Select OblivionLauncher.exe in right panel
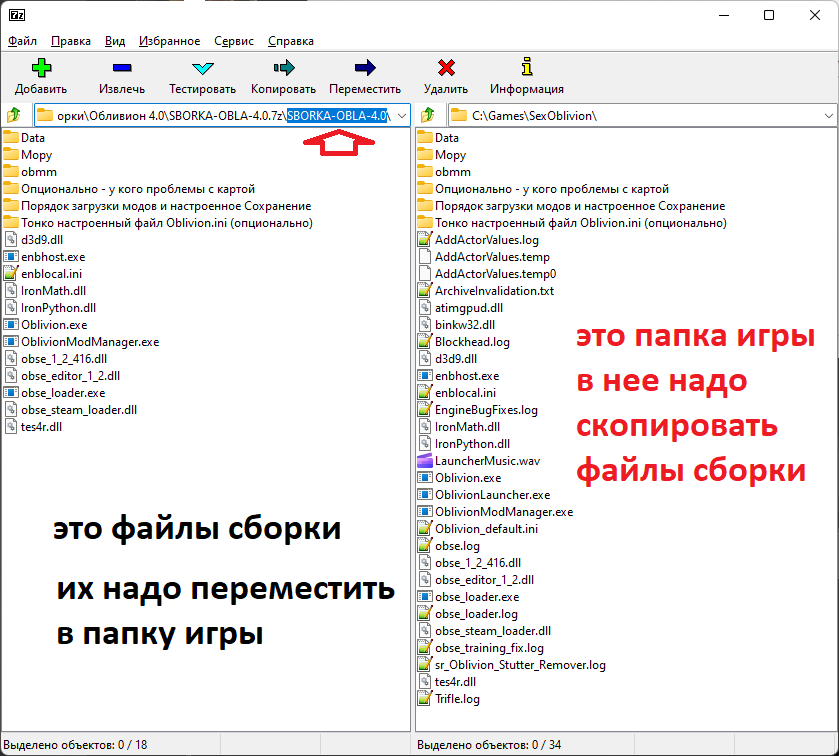This screenshot has height=756, width=839. [x=492, y=495]
